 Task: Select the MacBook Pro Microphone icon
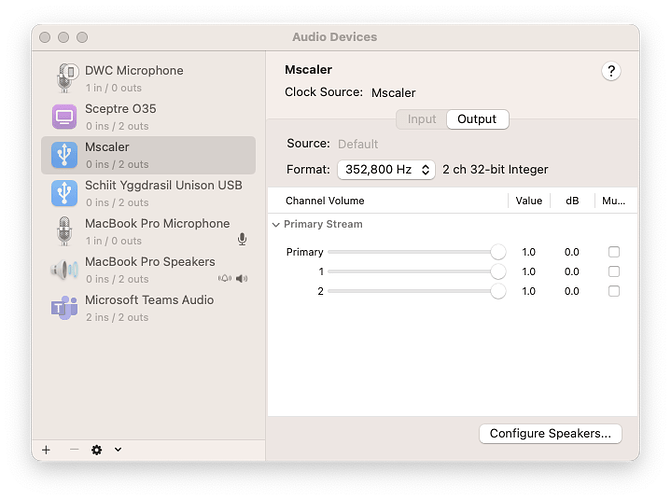pyautogui.click(x=65, y=231)
